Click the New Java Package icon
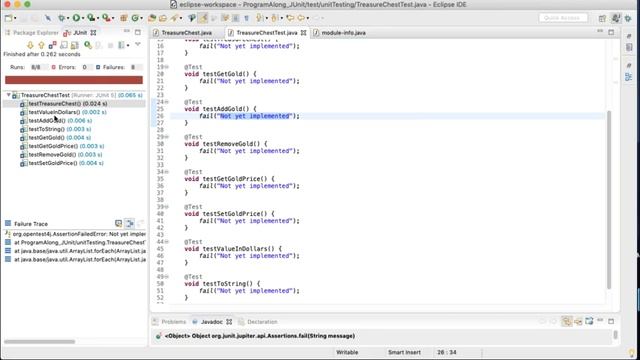Screen dimensions: 640x360 click(x=124, y=18)
